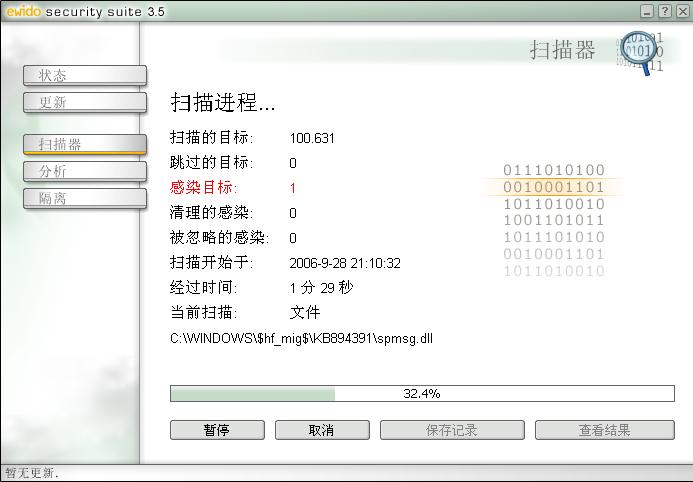Screen dimensions: 693x482
Task: Close the ewido security suite window
Action: tap(682, 11)
